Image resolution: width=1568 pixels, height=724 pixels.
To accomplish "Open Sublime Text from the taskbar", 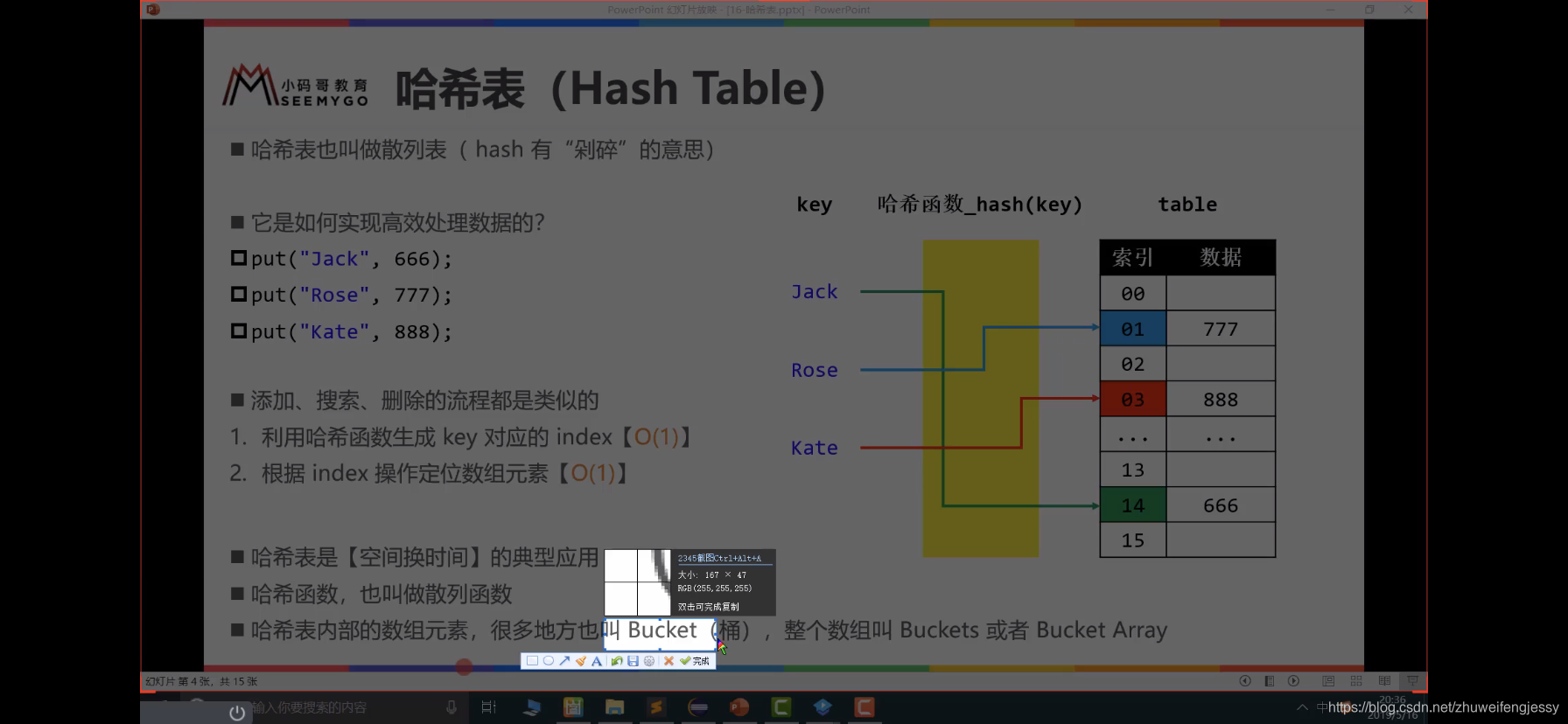I will click(x=656, y=707).
